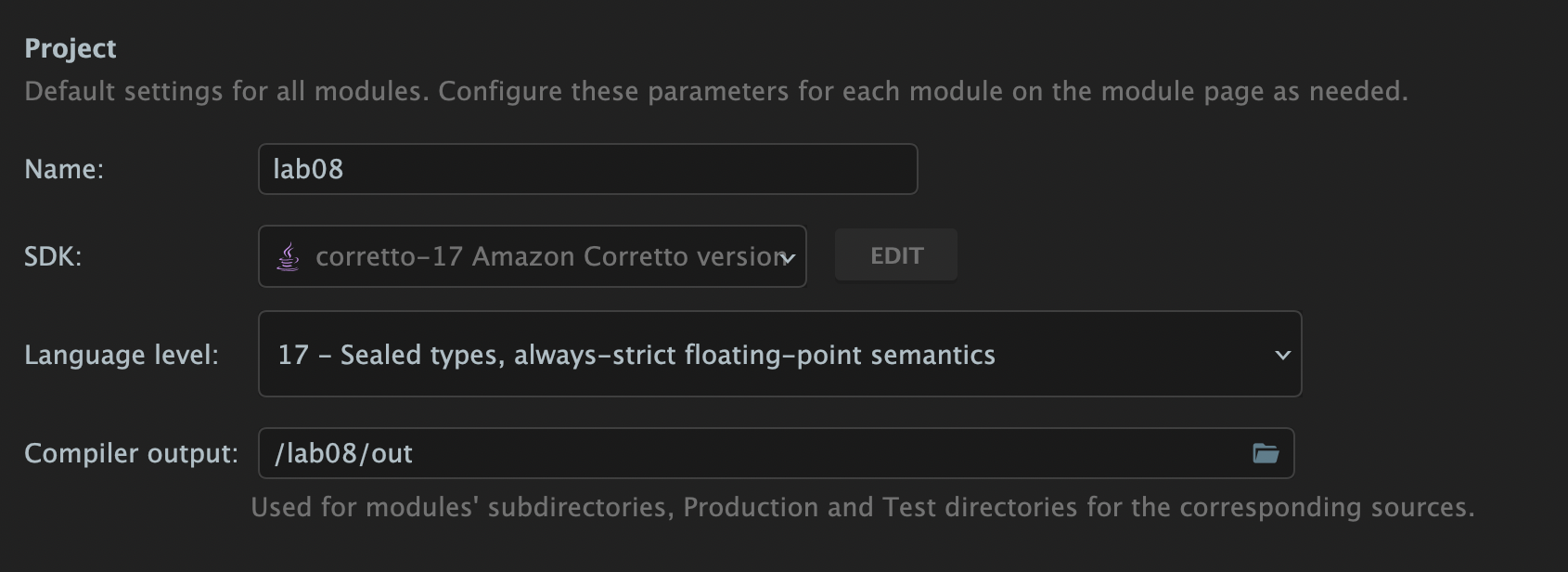Click the Java cup icon in SDK selector
1568x572 pixels.
pyautogui.click(x=289, y=256)
